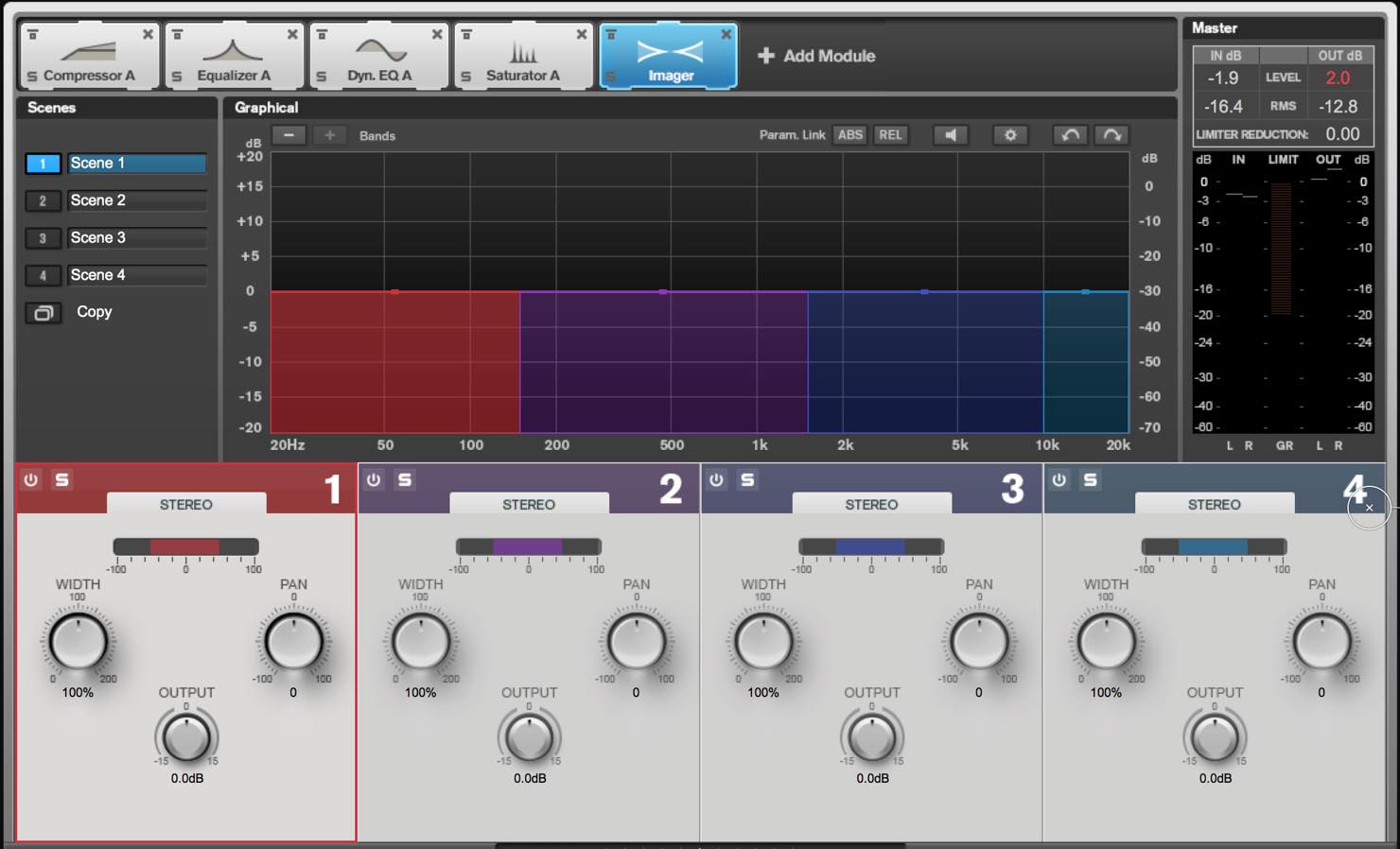This screenshot has height=849, width=1400.
Task: Open band 3 STEREO mode dropdown
Action: (871, 504)
